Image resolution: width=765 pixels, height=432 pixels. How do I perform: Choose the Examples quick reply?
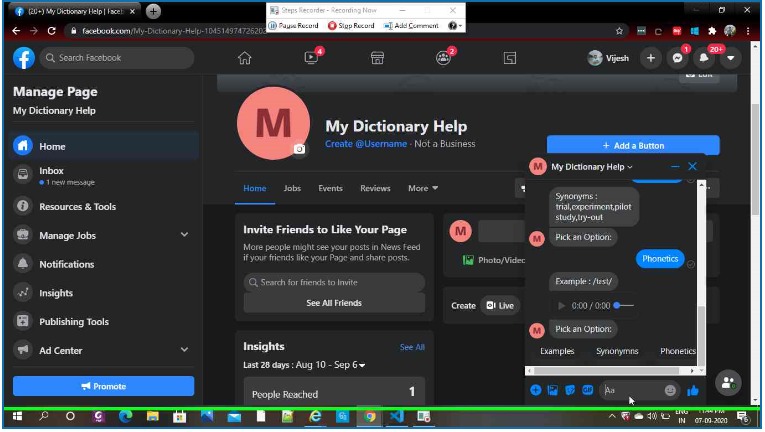pos(557,351)
